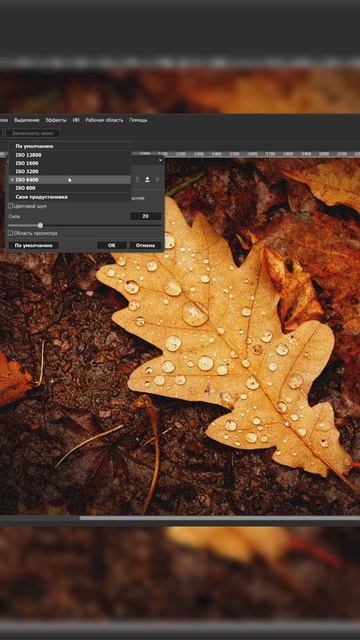Viewport: 360px width, 640px height.
Task: Click the icon left of upload arrow
Action: (x=137, y=180)
